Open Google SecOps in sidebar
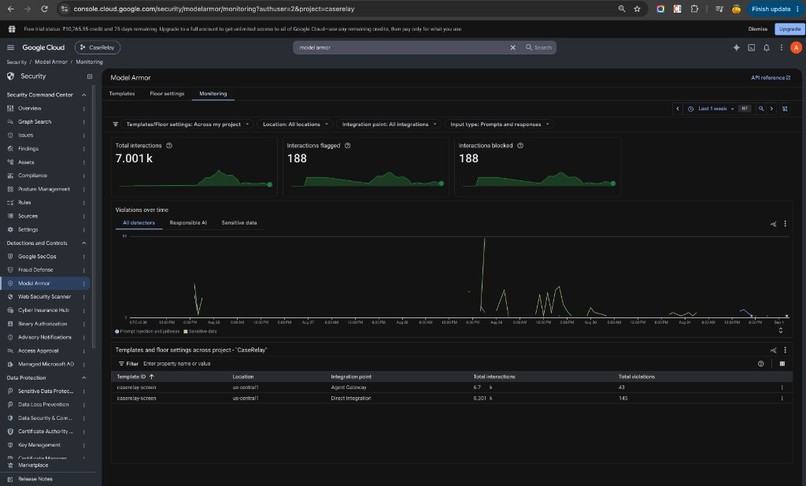The width and height of the screenshot is (806, 486). pos(37,256)
